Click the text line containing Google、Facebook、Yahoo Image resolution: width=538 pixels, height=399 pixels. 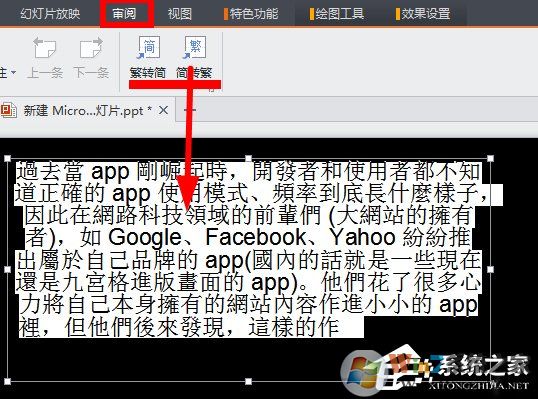click(x=248, y=237)
